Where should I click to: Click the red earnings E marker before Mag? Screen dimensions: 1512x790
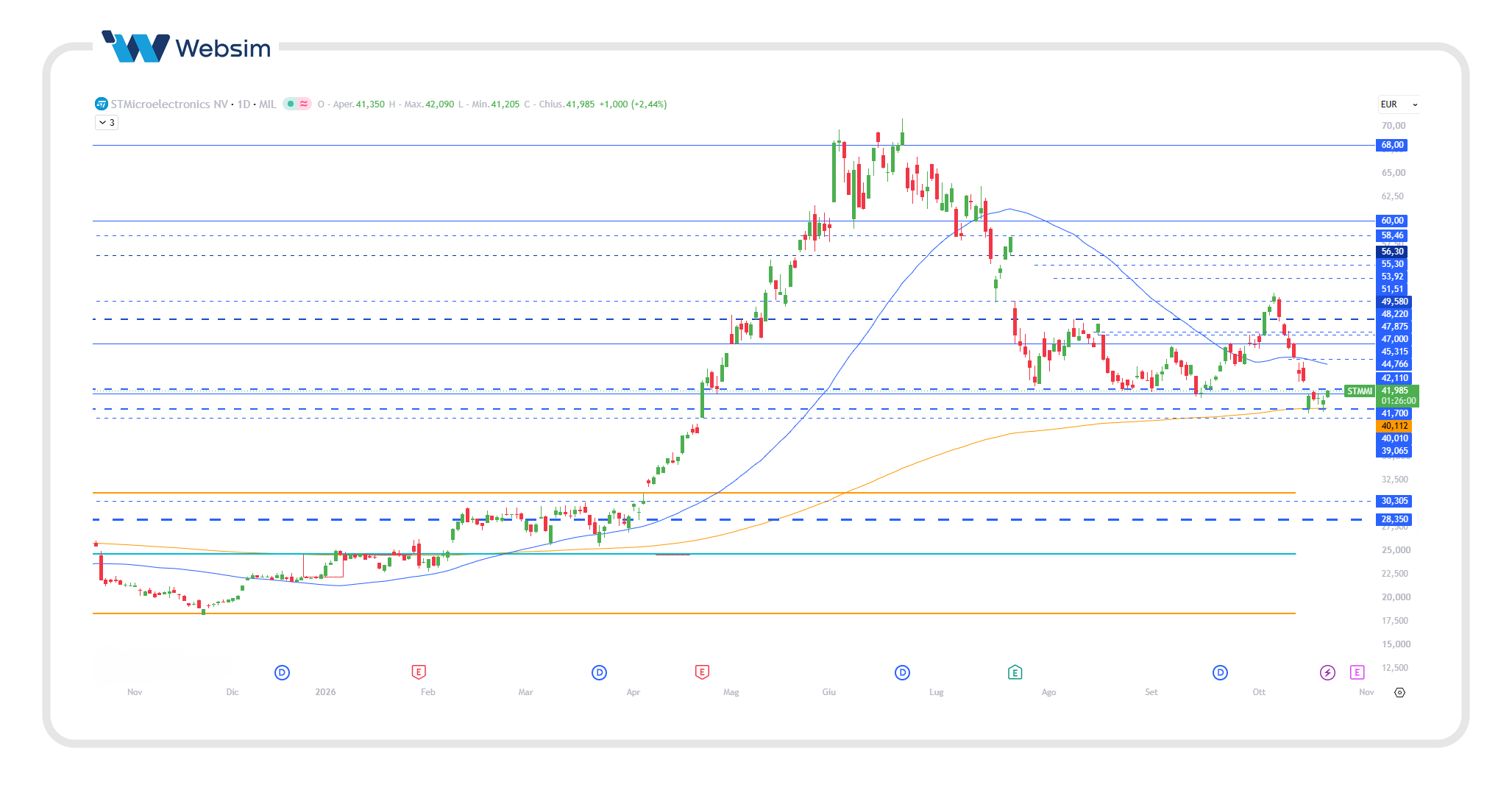pos(702,672)
